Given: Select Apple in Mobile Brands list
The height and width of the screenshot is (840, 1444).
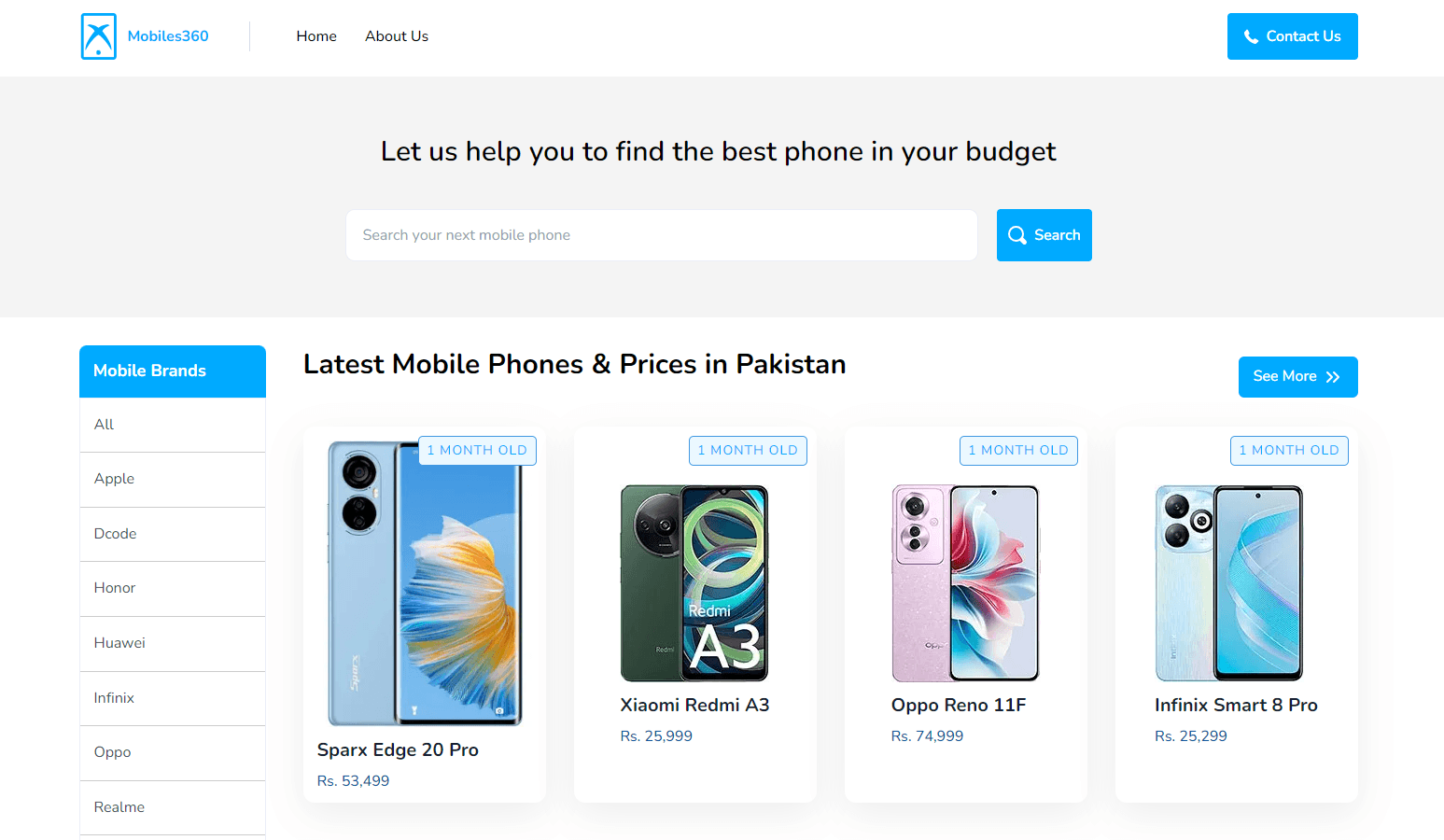Looking at the screenshot, I should pos(115,479).
